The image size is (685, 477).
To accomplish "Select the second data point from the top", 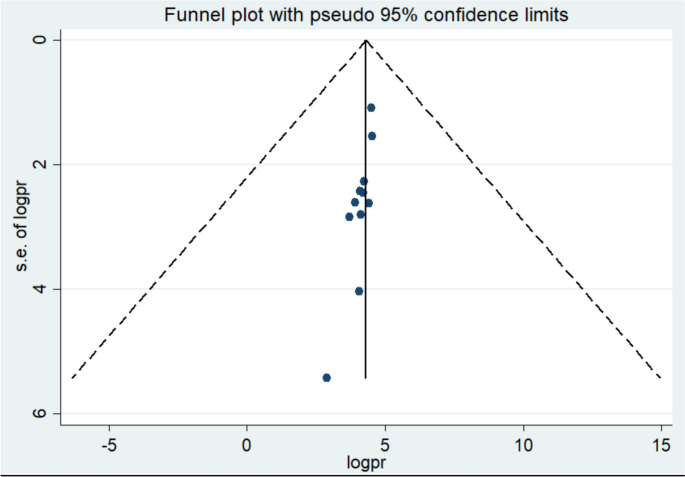I will point(372,135).
